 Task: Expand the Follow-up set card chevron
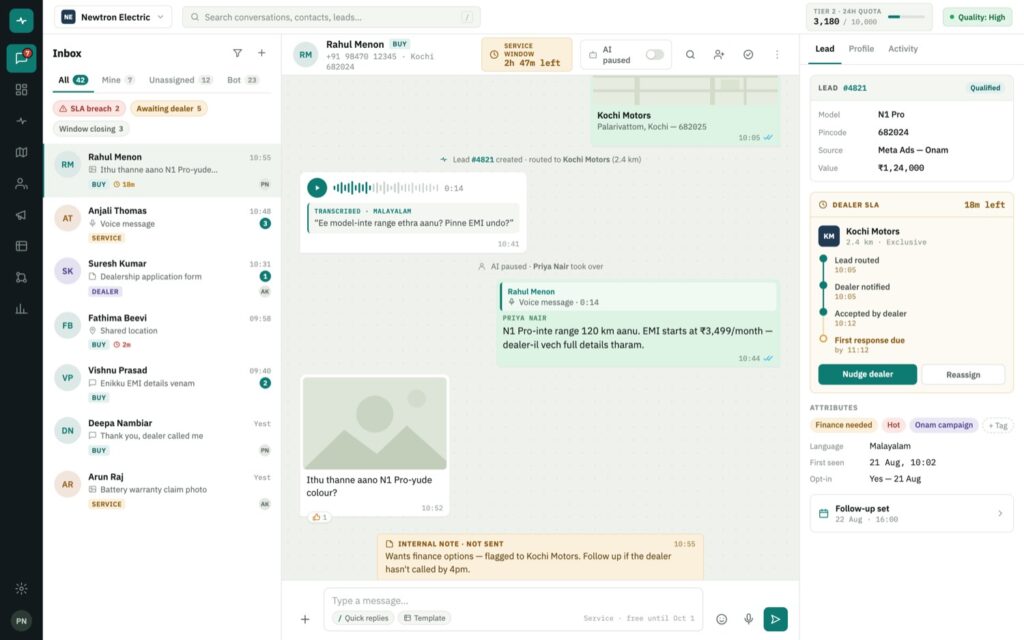[x=1000, y=513]
